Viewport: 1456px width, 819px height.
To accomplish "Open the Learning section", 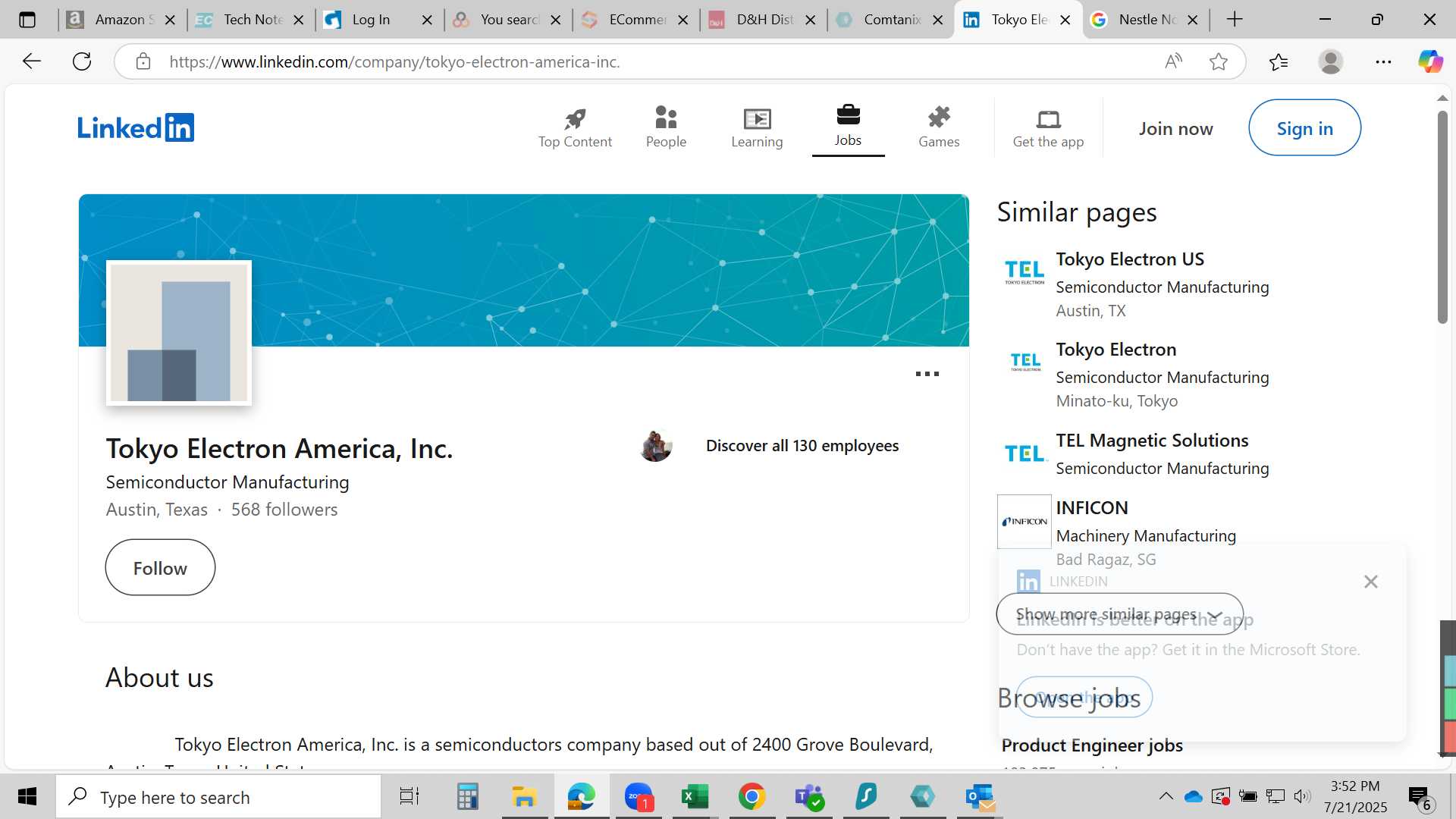I will pyautogui.click(x=757, y=127).
